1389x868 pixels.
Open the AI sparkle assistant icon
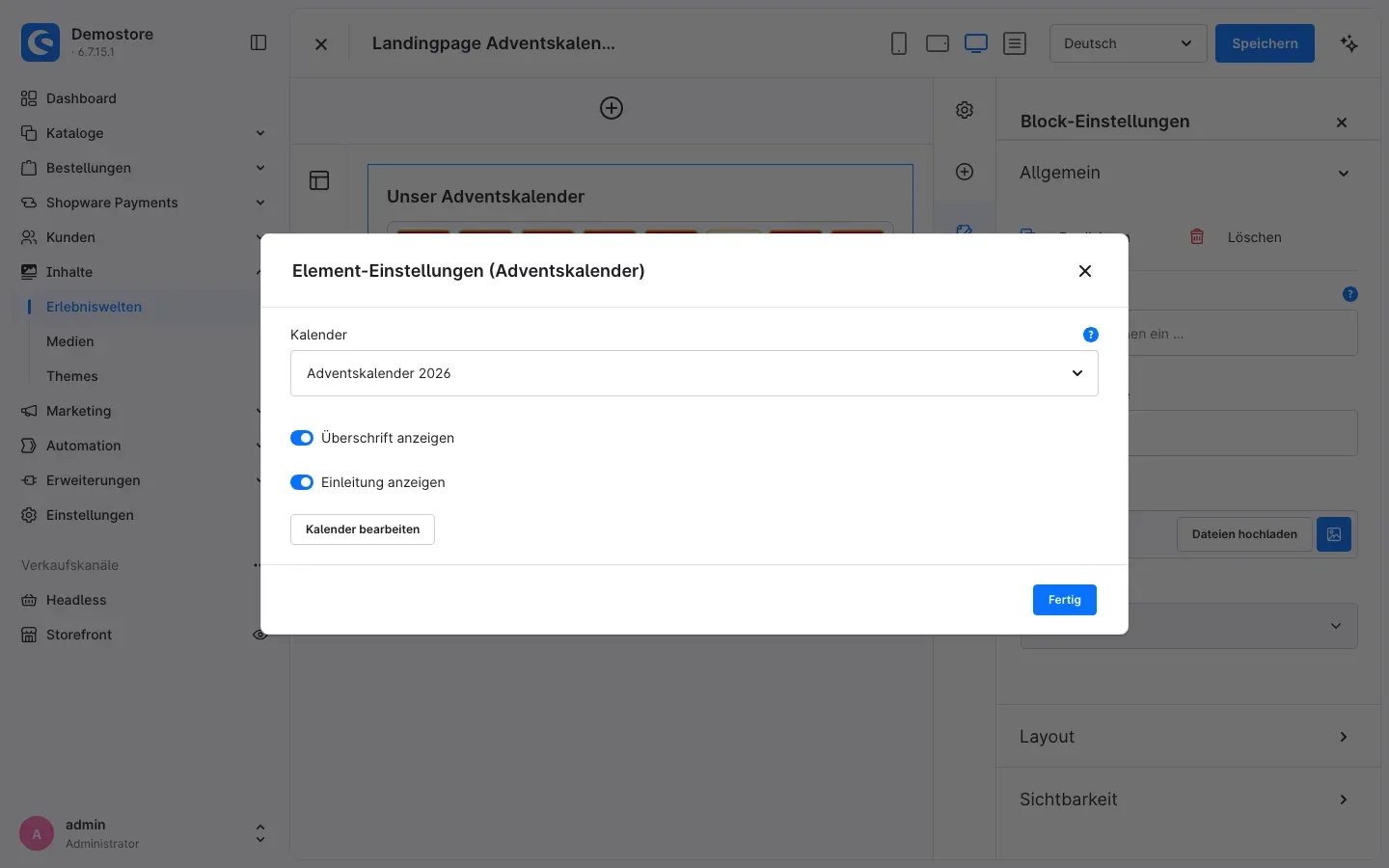(1349, 43)
